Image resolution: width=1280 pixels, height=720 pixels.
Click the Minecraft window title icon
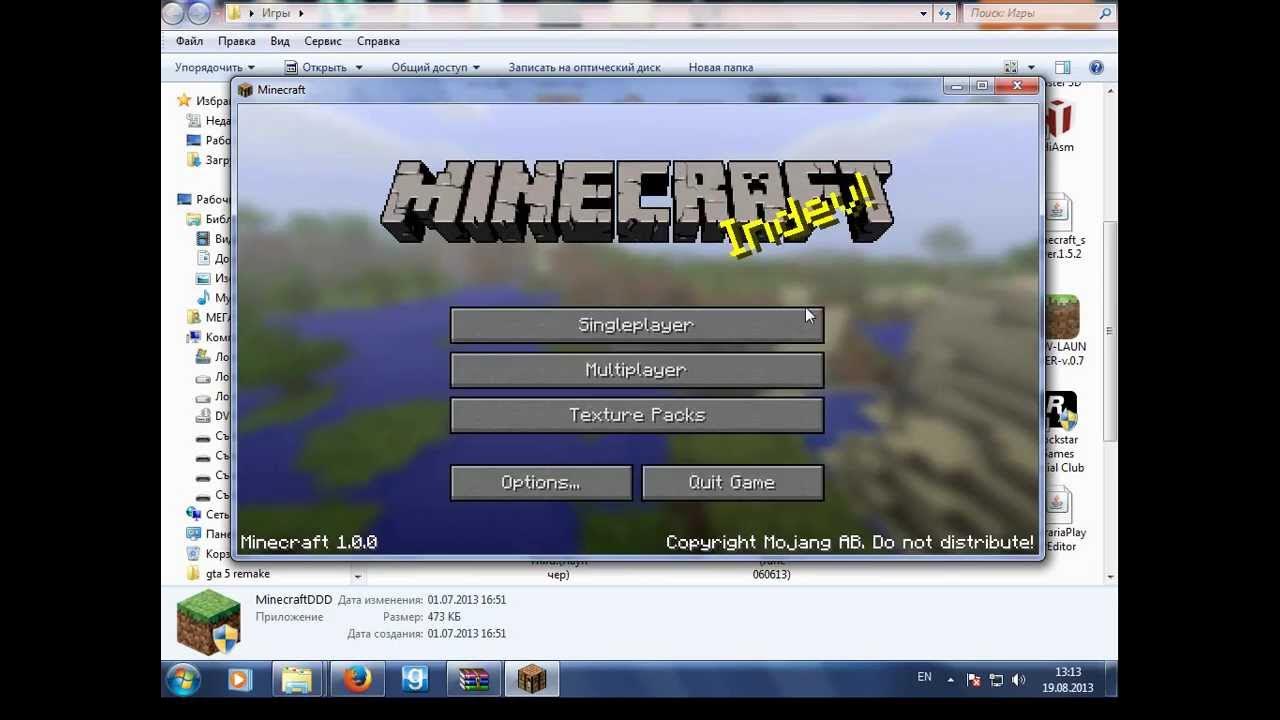coord(245,90)
